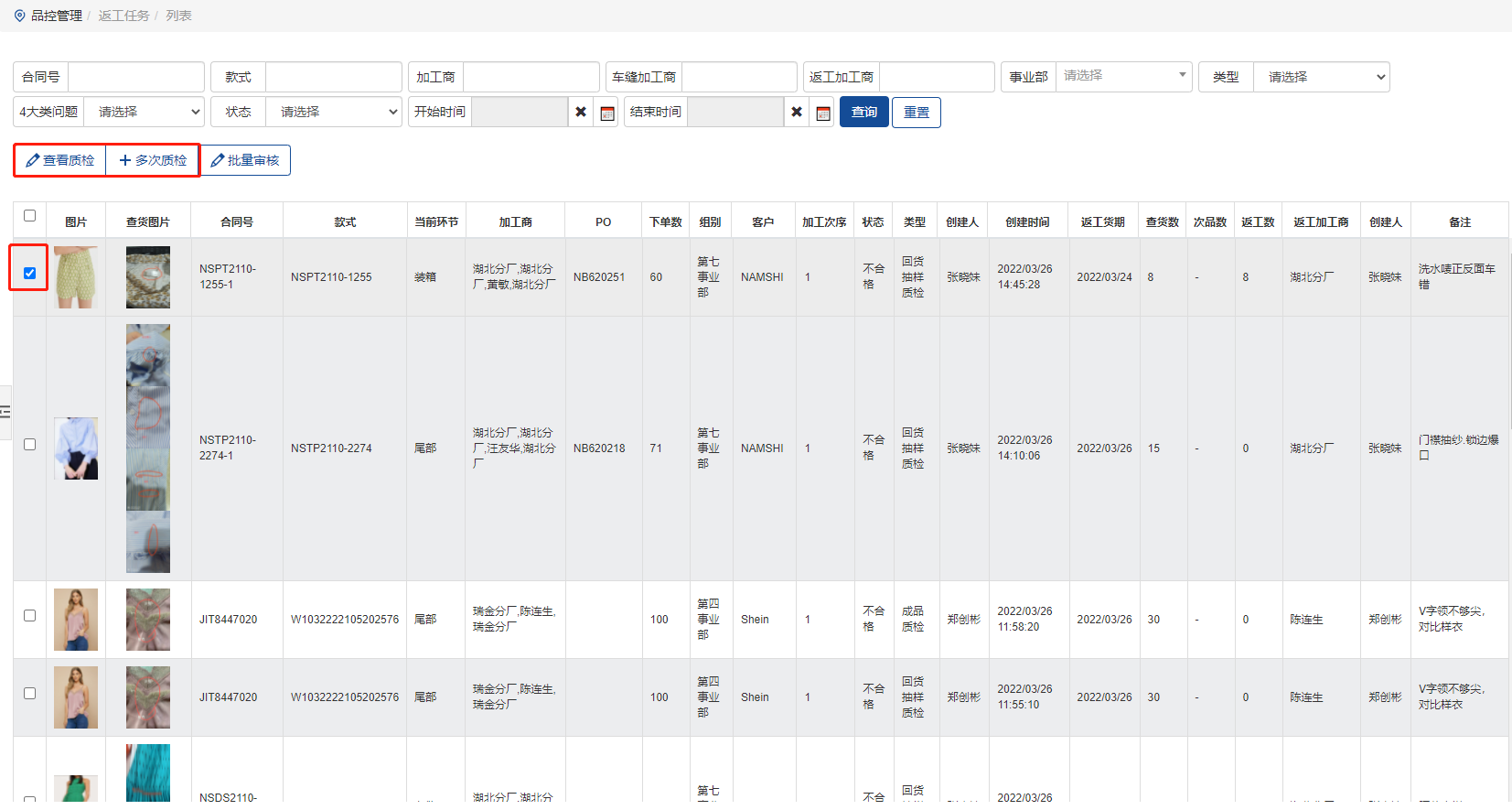Expand the left sidebar handle
This screenshot has height=810, width=1512.
tap(5, 412)
